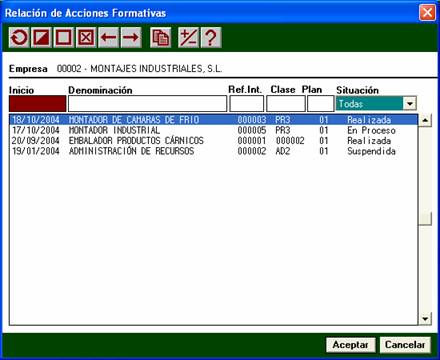Click the Aceptar button

coord(351,345)
